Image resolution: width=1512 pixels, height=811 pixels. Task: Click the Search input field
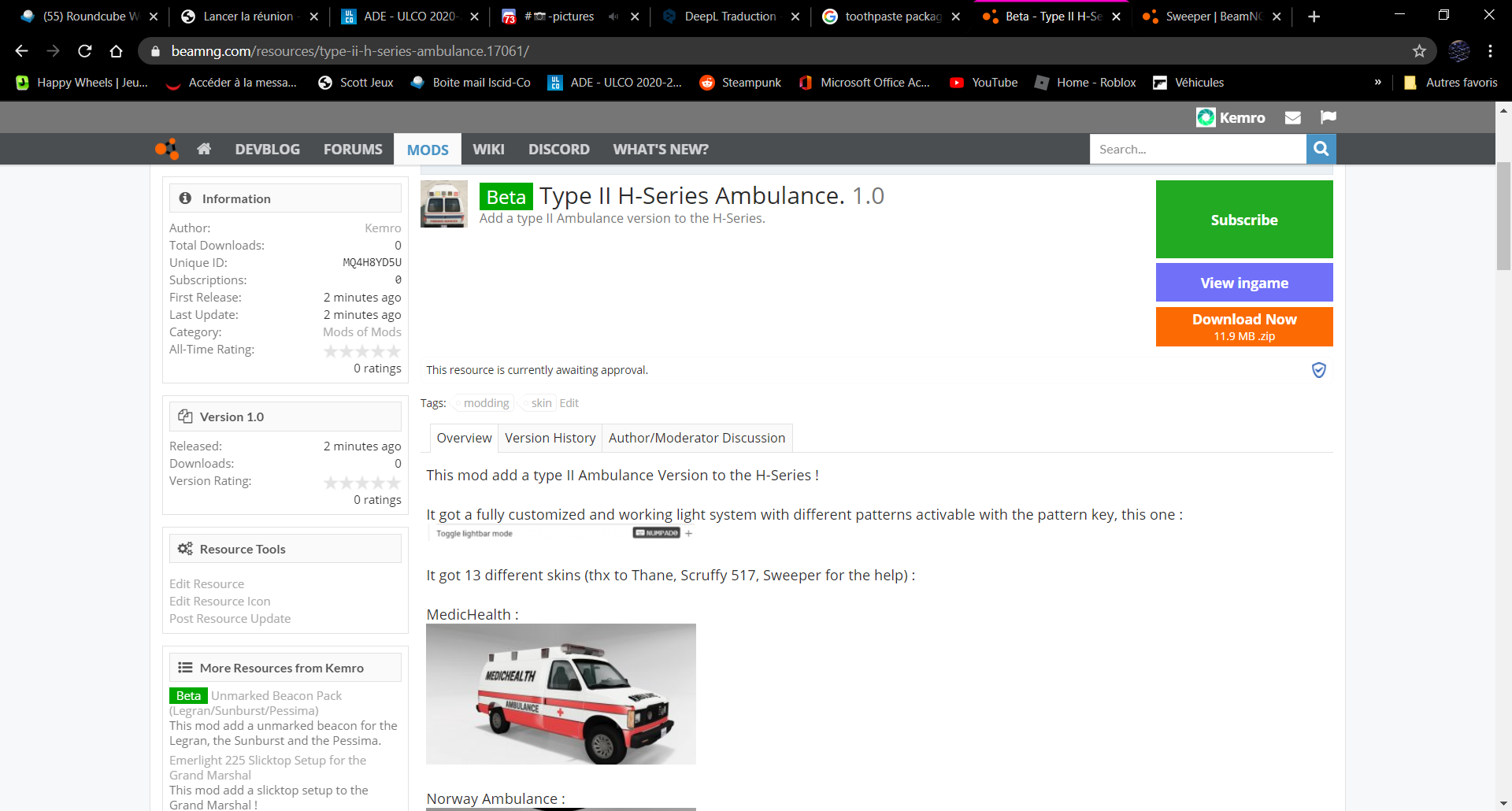tap(1198, 149)
